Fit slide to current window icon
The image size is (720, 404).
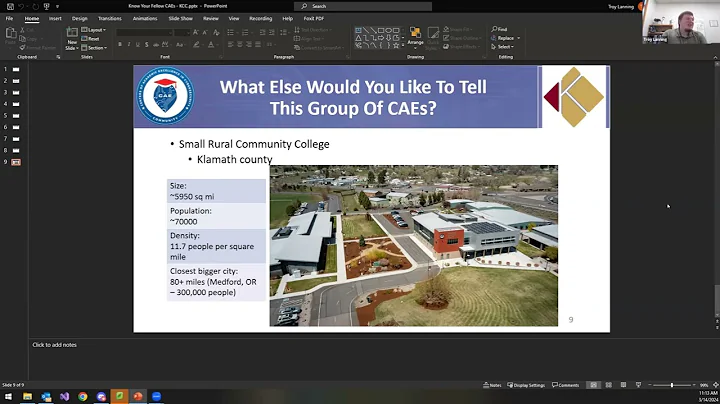pyautogui.click(x=715, y=385)
